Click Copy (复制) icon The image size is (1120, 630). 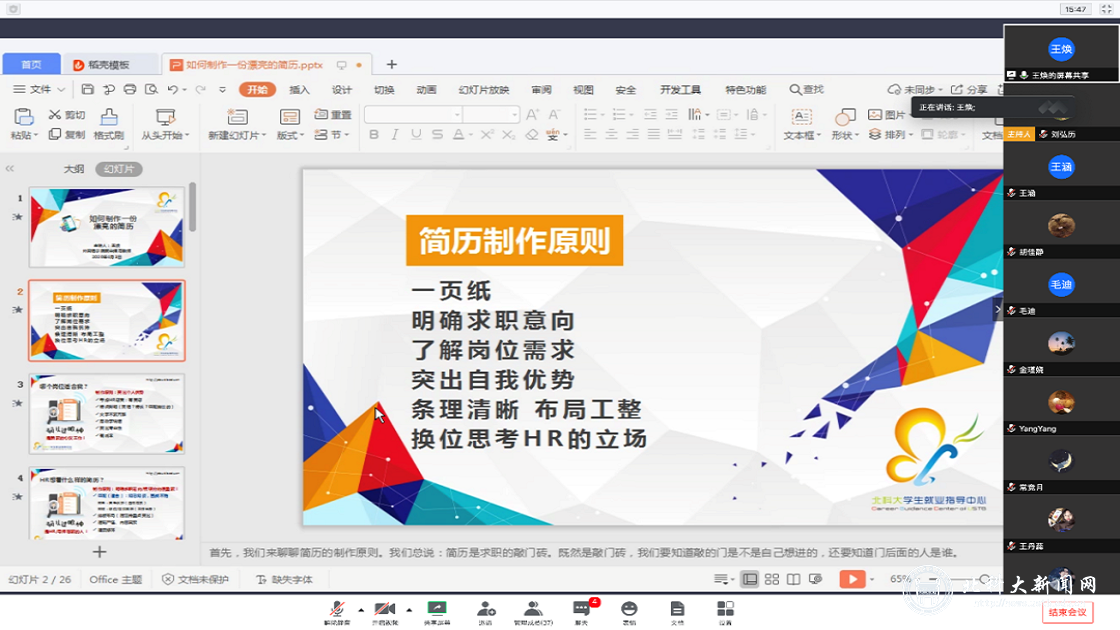[55, 134]
